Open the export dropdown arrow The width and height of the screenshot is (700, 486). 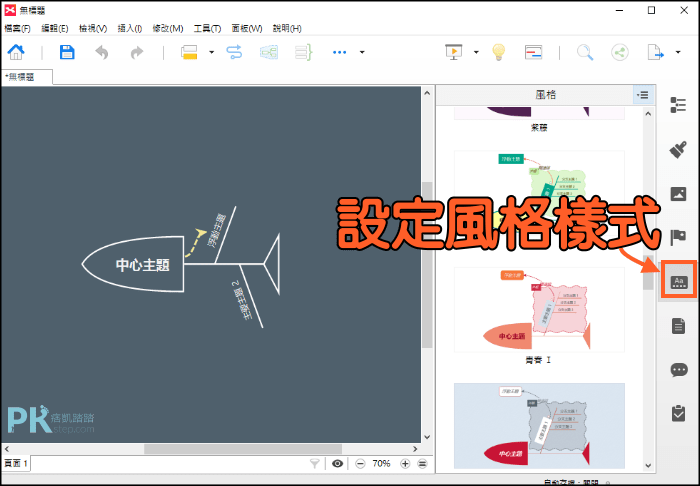[x=678, y=52]
